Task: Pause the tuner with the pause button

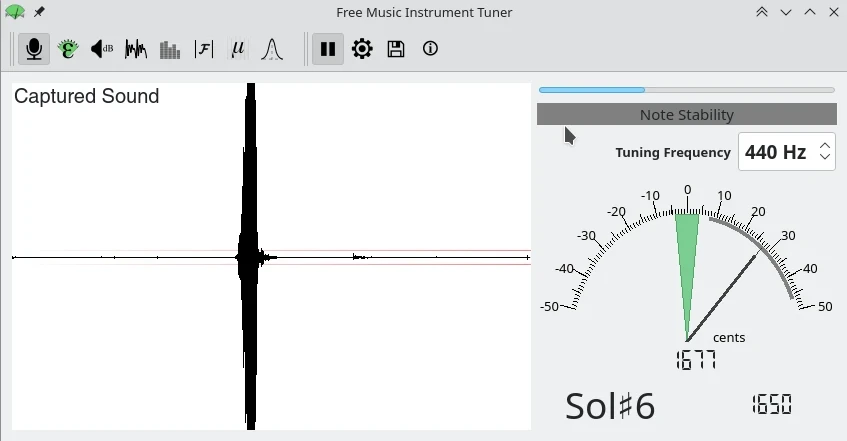Action: [x=328, y=49]
